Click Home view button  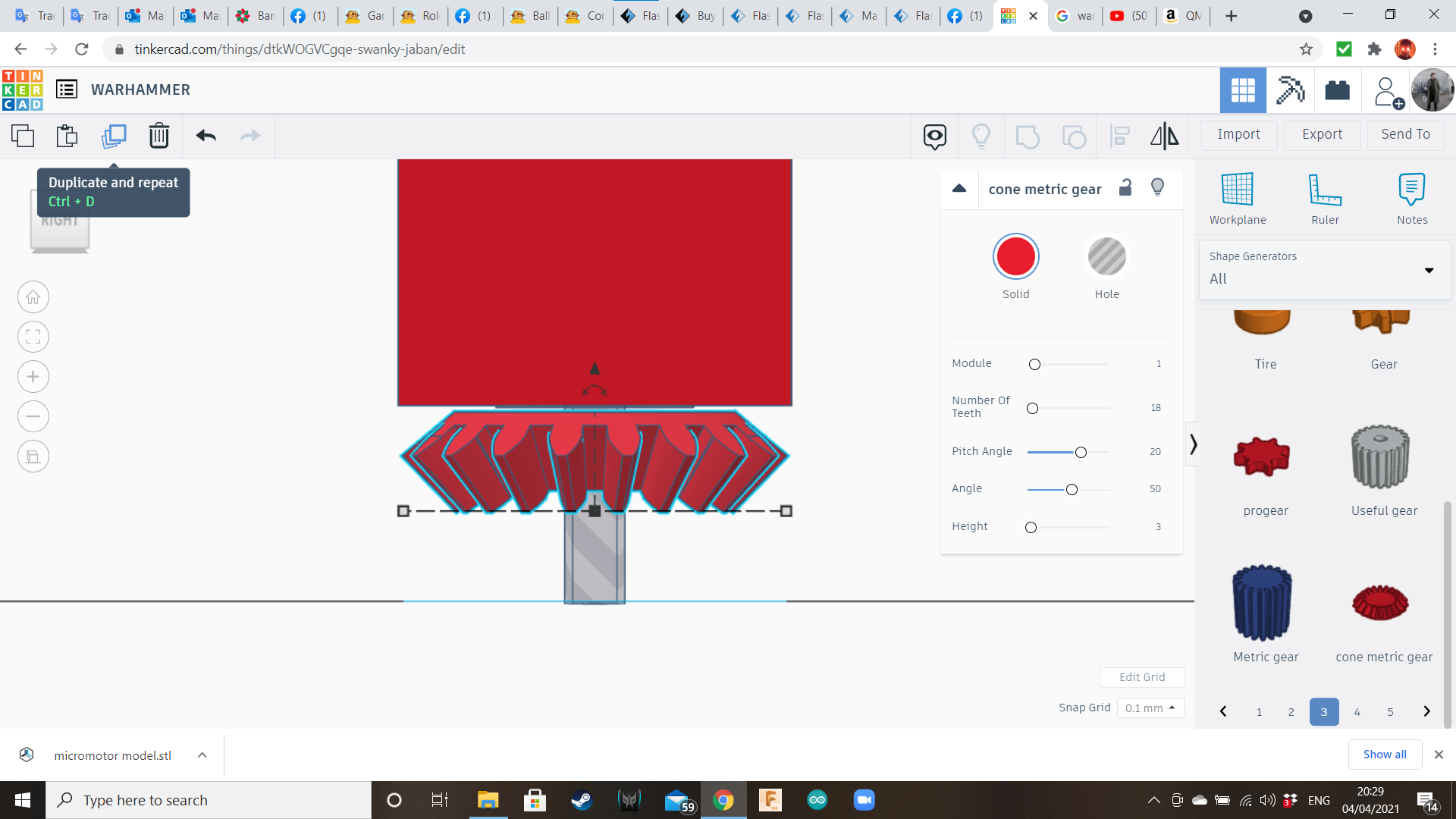(x=33, y=297)
